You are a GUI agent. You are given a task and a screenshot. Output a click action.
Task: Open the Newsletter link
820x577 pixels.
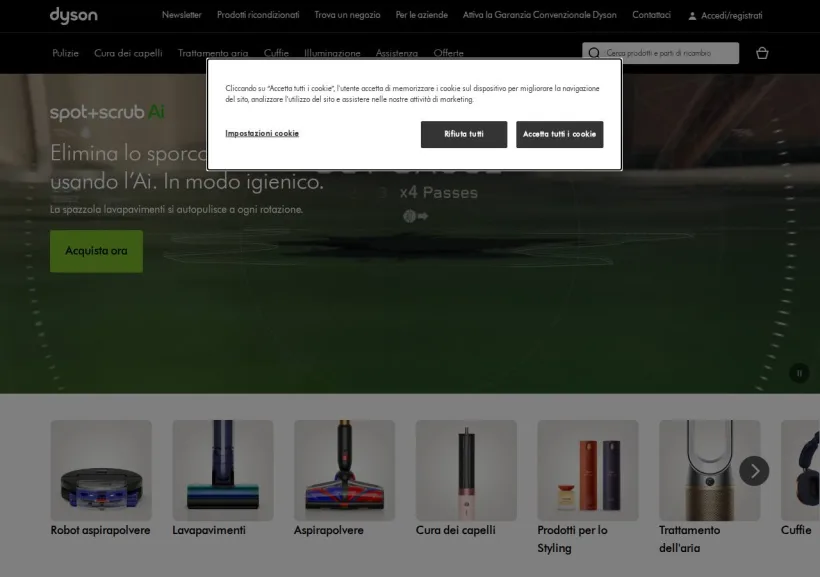click(x=181, y=15)
